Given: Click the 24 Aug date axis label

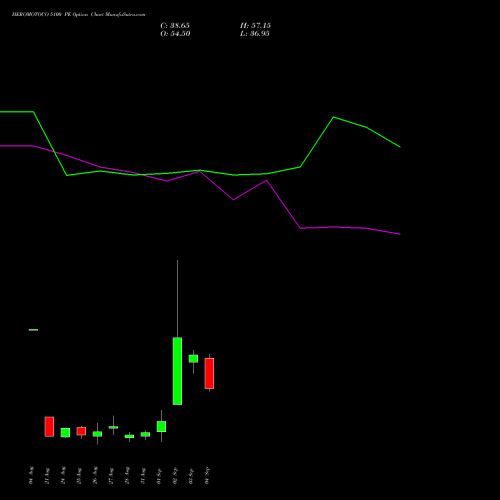Looking at the screenshot, I should coord(63,476).
